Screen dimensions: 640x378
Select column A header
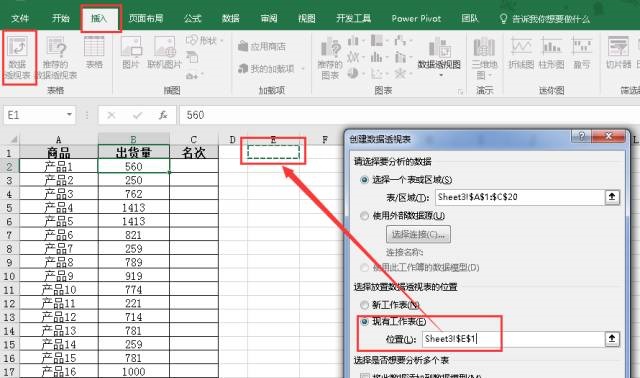(58, 139)
